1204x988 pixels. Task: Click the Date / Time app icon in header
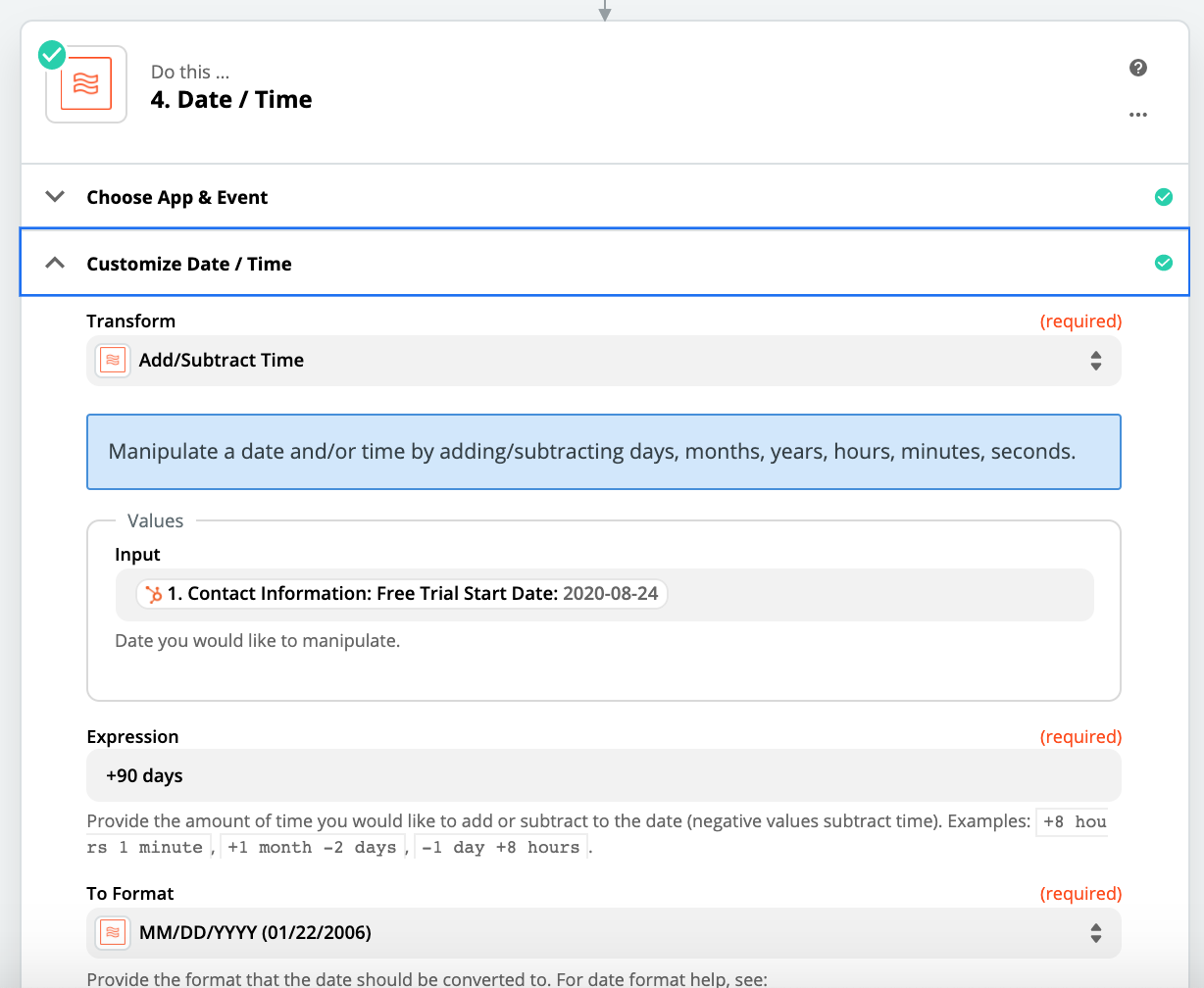(x=86, y=84)
